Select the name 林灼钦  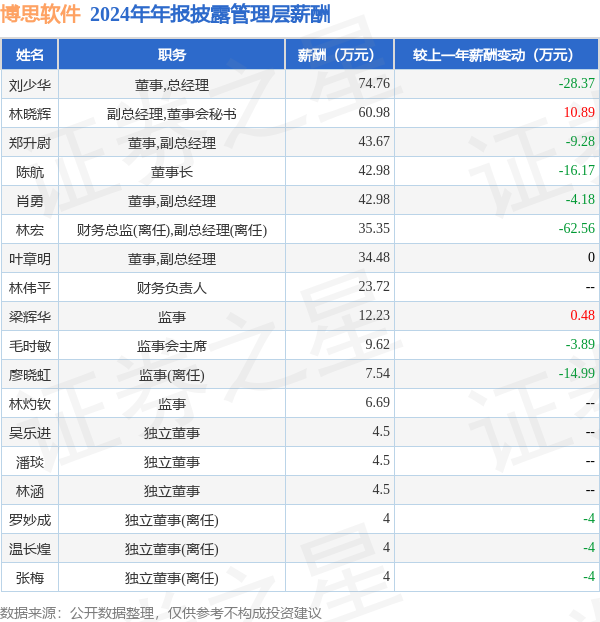click(x=30, y=404)
